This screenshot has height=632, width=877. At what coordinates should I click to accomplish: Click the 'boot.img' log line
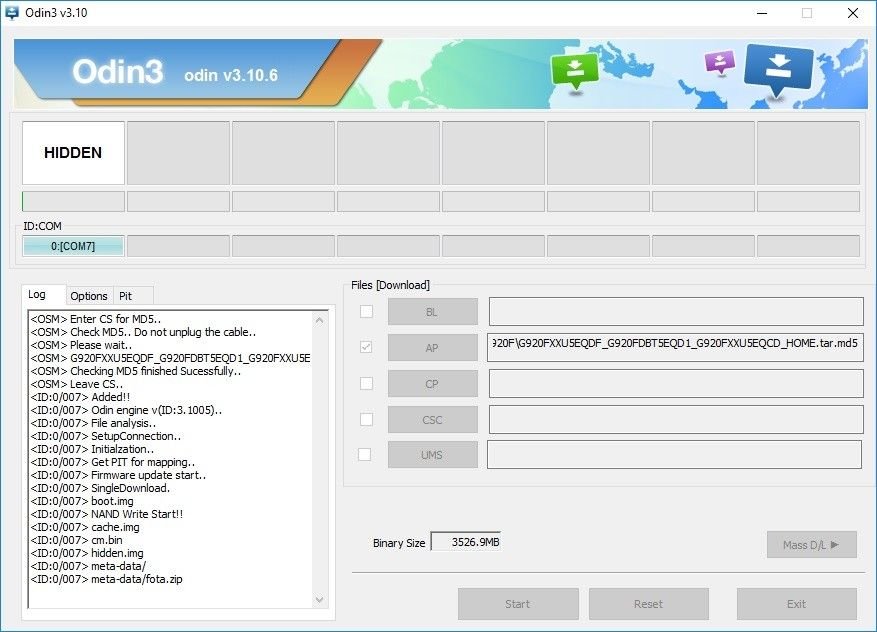(x=82, y=501)
